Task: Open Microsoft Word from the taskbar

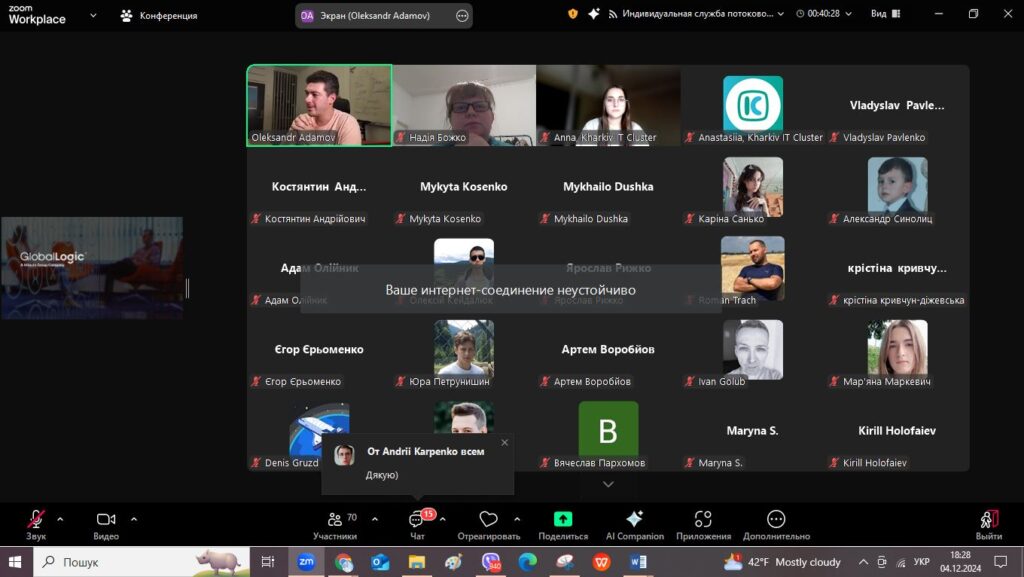Action: pyautogui.click(x=638, y=561)
